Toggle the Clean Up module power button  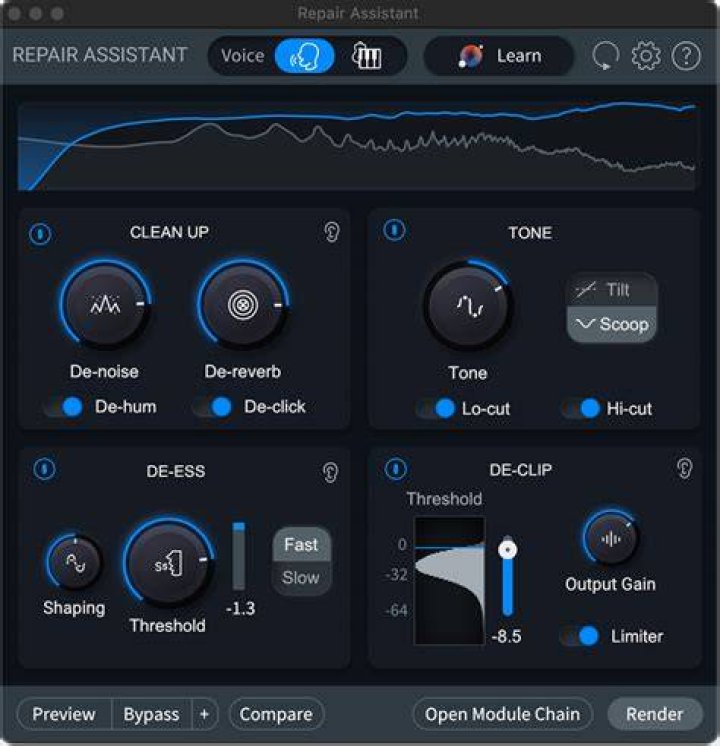pos(40,234)
